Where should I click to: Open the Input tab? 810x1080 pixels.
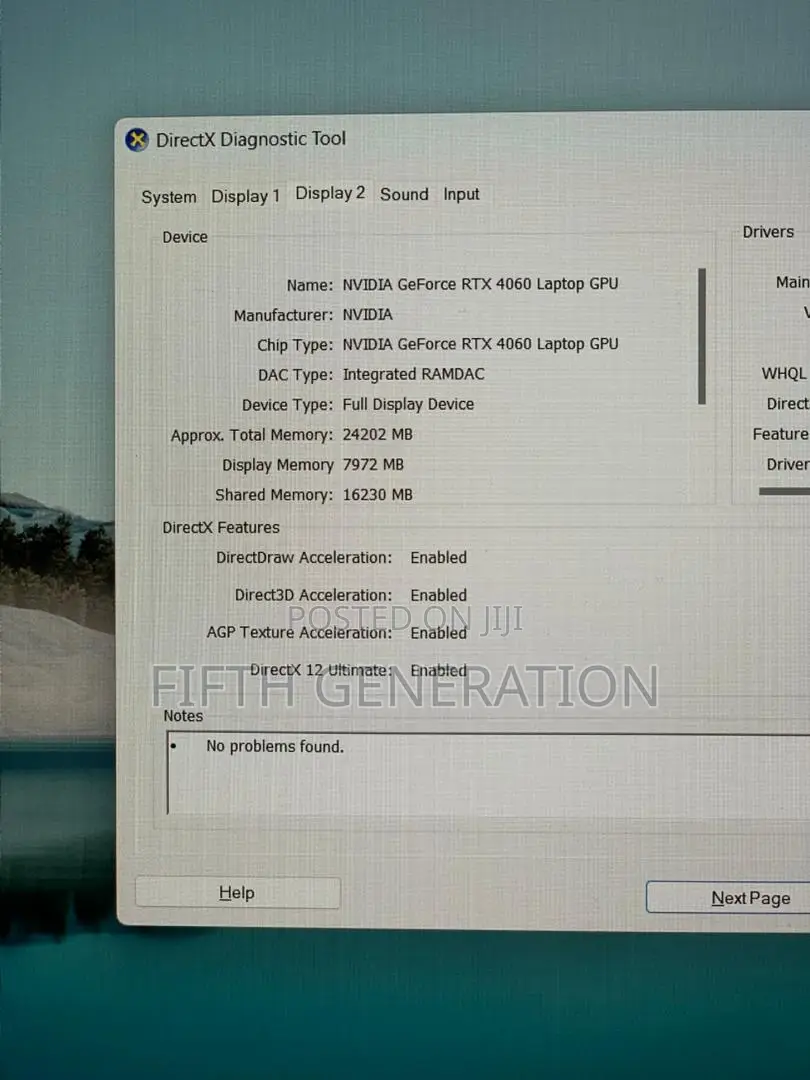[461, 194]
